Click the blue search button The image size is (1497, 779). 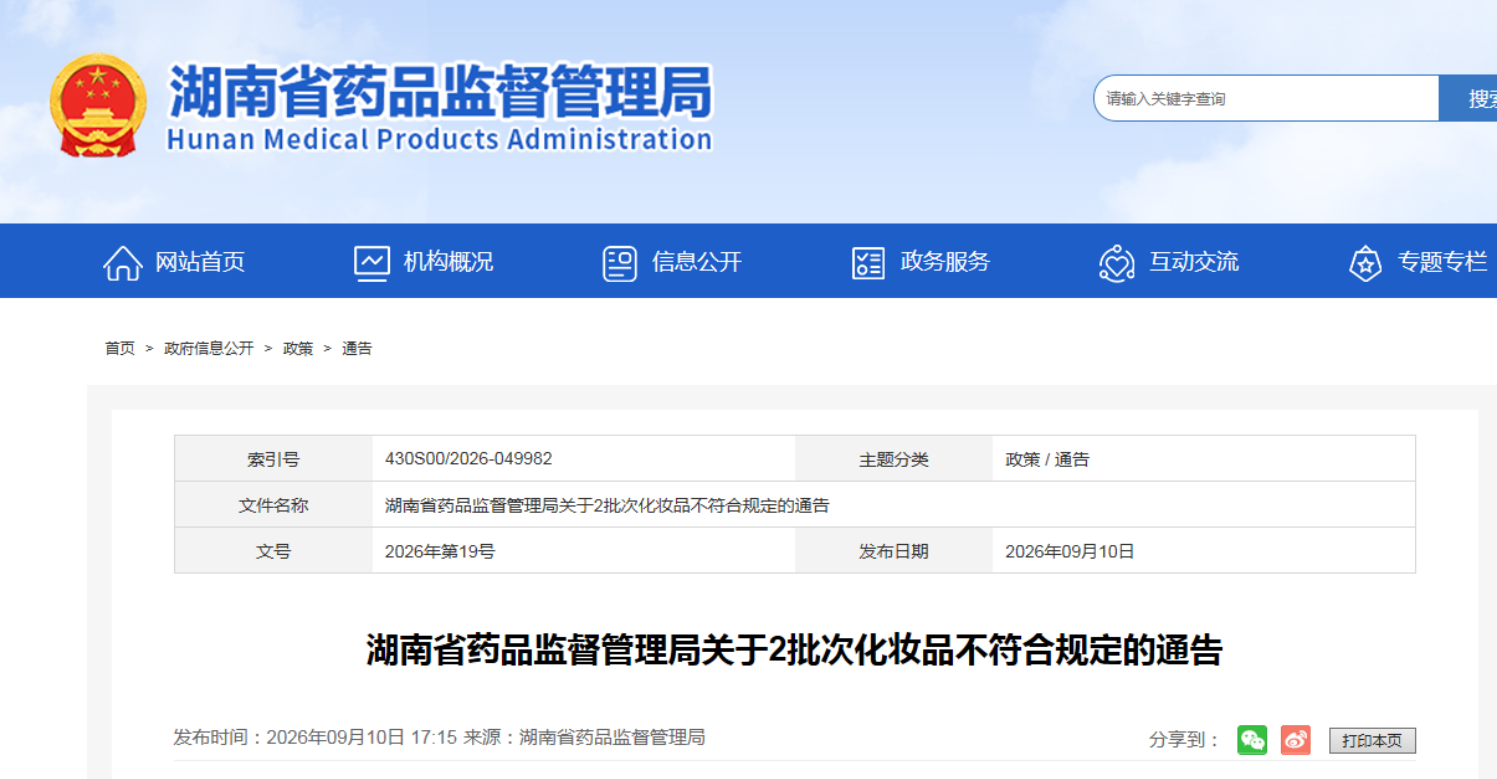pyautogui.click(x=1468, y=98)
